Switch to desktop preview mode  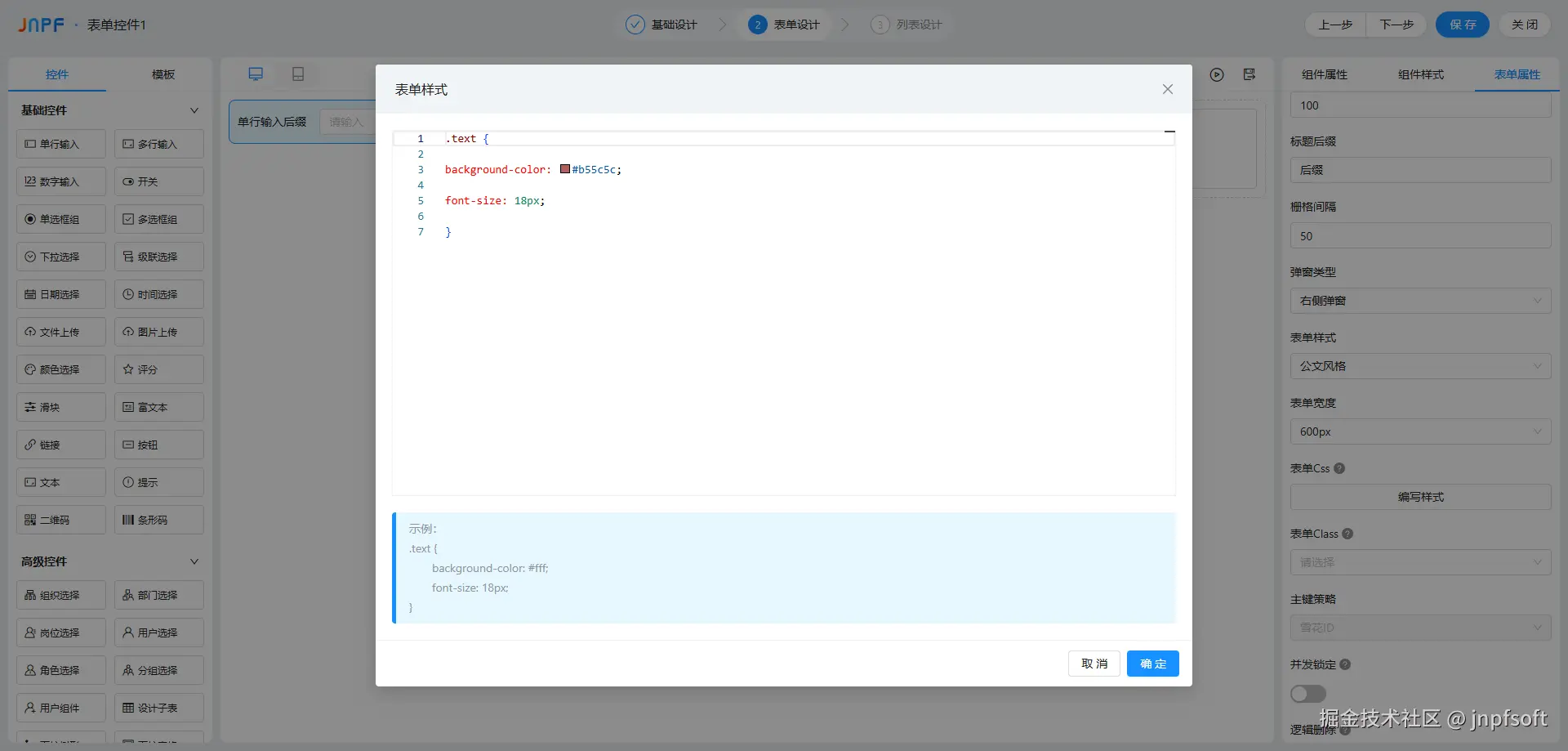coord(256,74)
